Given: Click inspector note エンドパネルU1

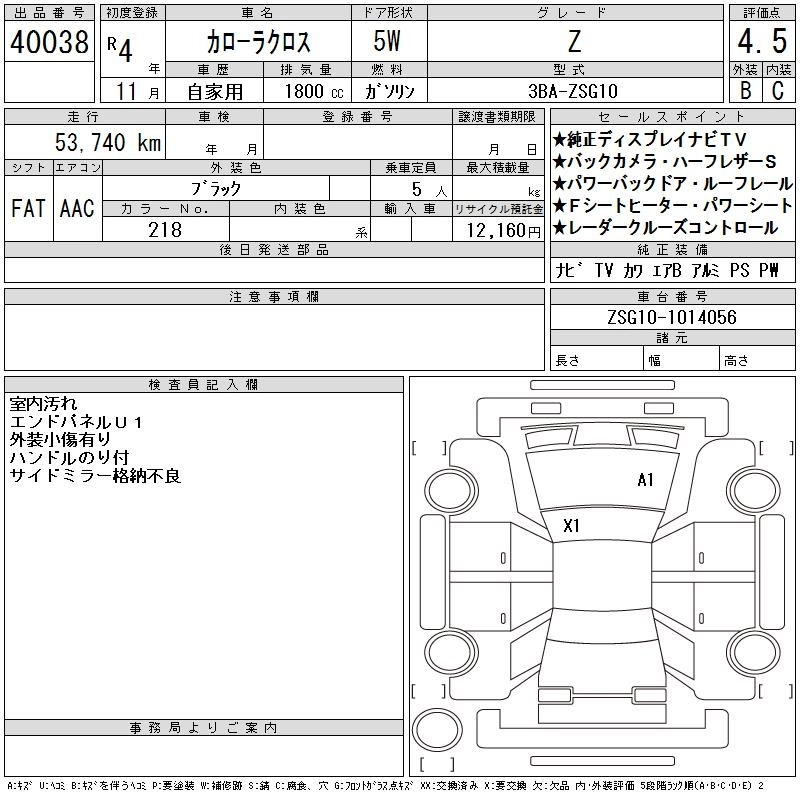Looking at the screenshot, I should (x=76, y=422).
